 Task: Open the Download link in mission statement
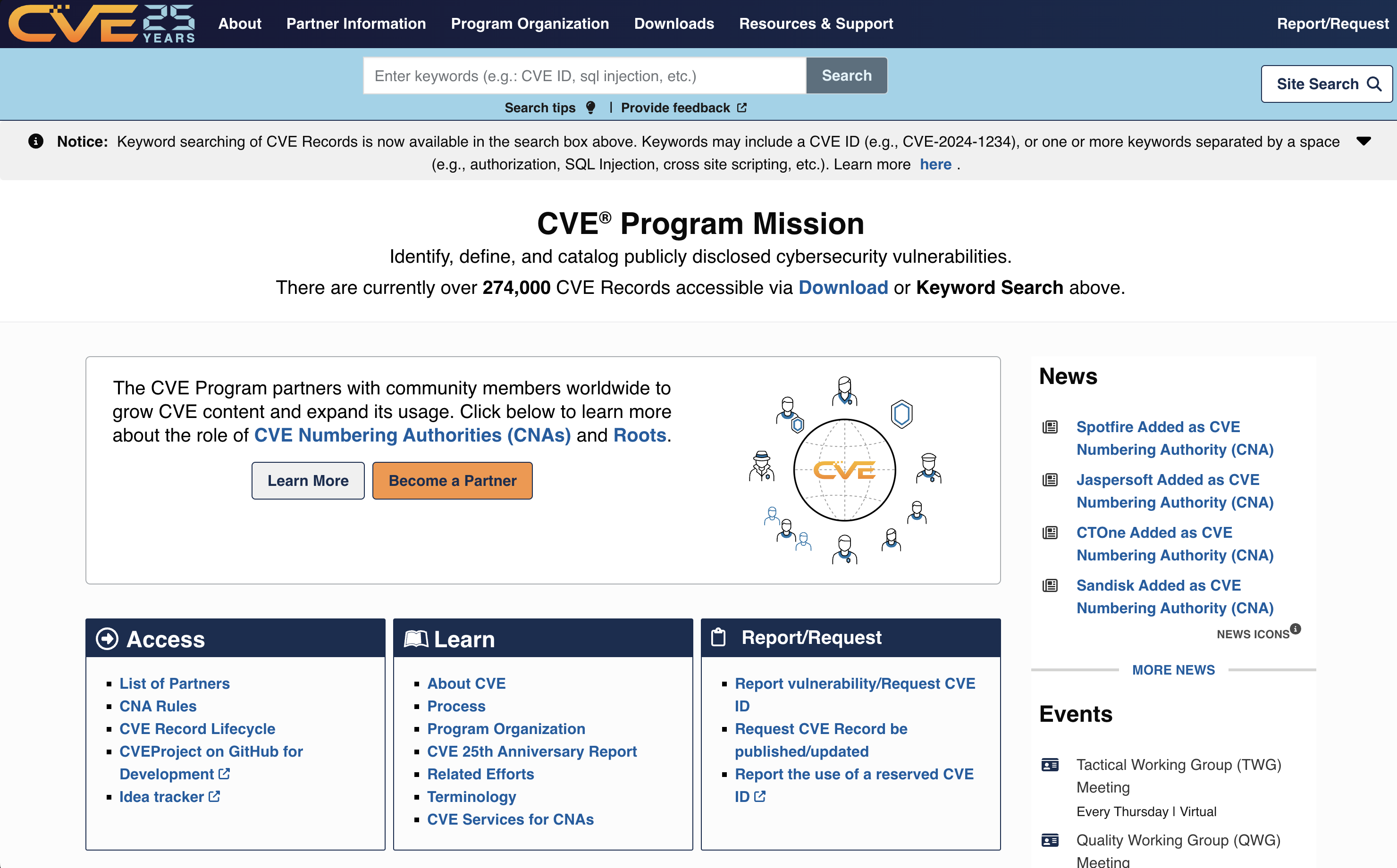click(843, 287)
